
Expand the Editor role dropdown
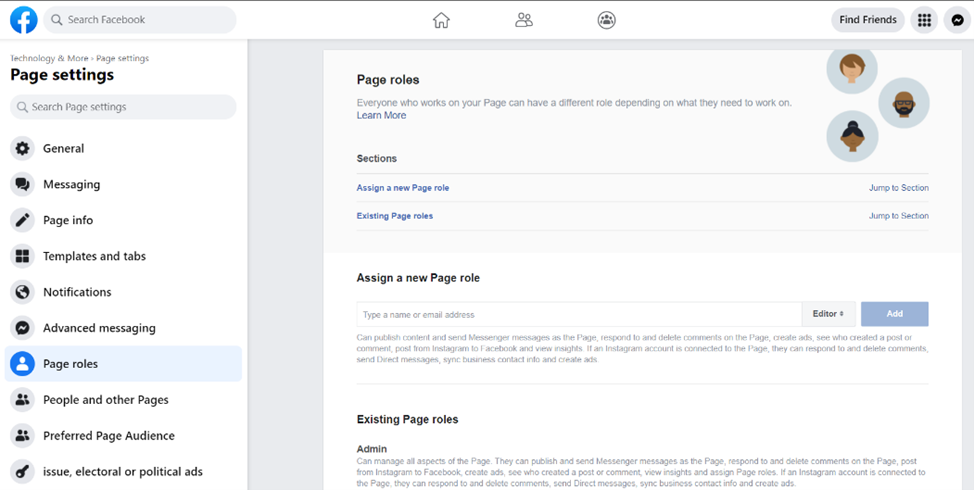click(828, 314)
